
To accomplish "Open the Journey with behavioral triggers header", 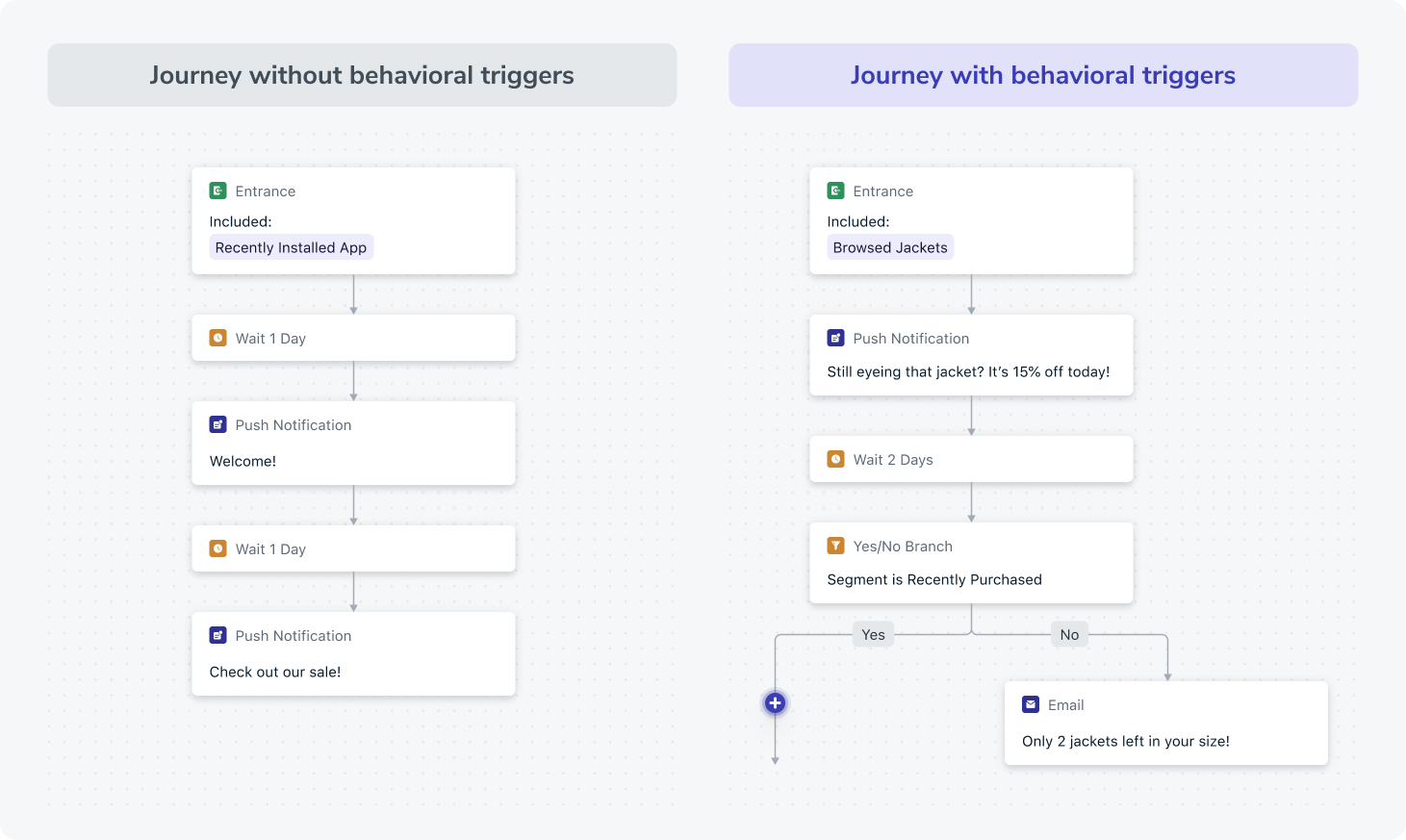I will coord(1043,75).
